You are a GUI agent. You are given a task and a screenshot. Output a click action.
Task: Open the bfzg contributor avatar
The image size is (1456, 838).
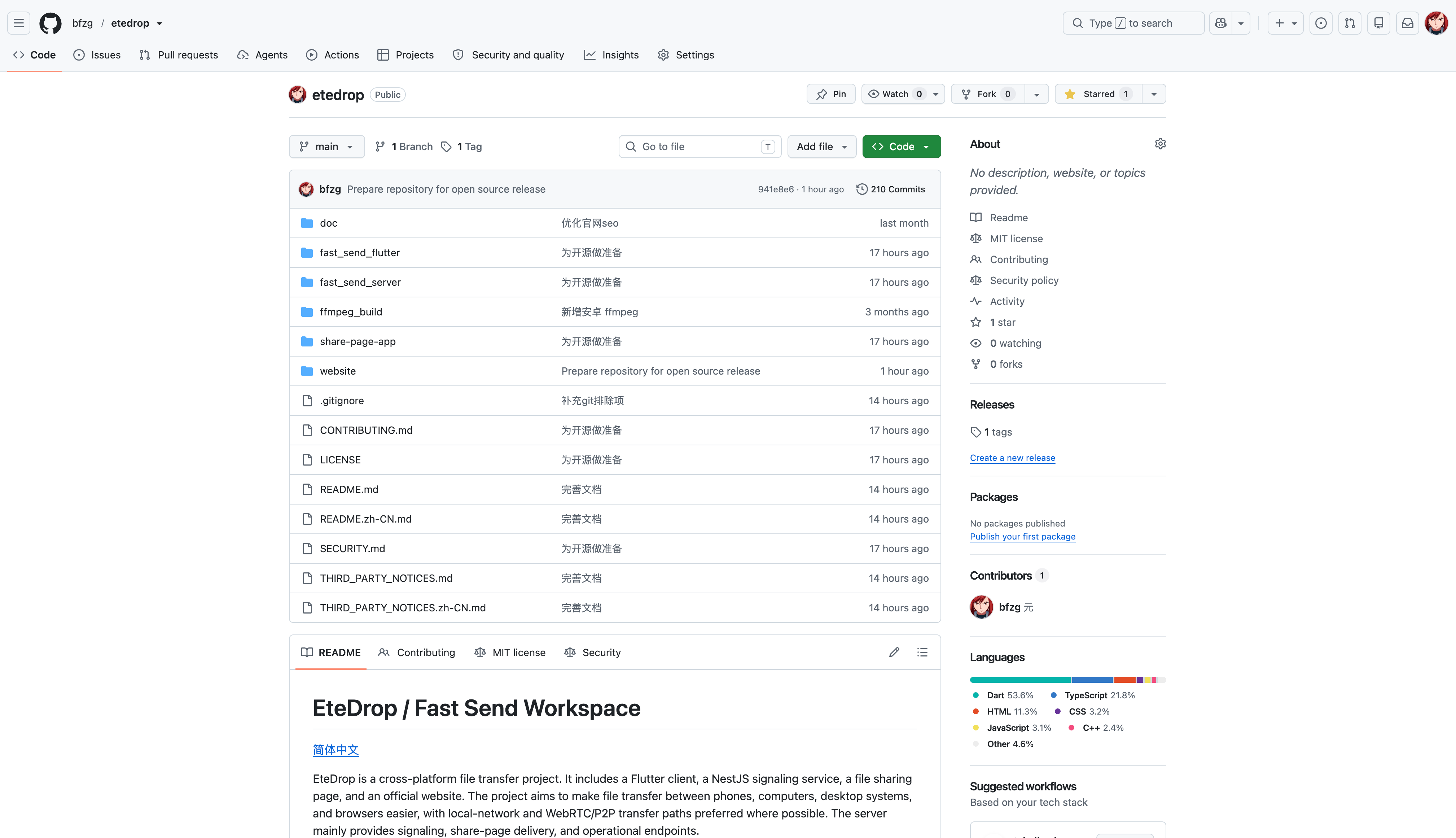981,607
